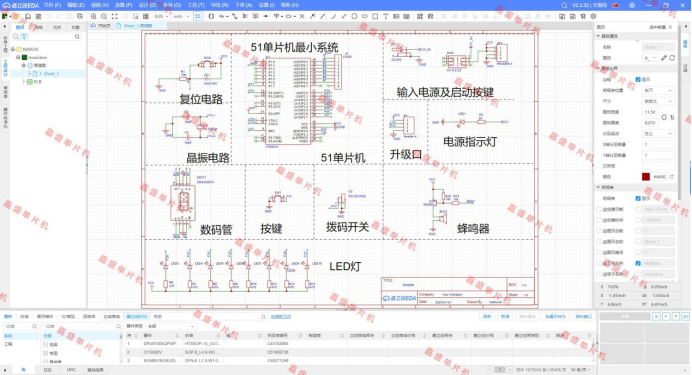Viewport: 692px width, 375px height.
Task: Open the 工具(T) menu
Action: pos(196,5)
